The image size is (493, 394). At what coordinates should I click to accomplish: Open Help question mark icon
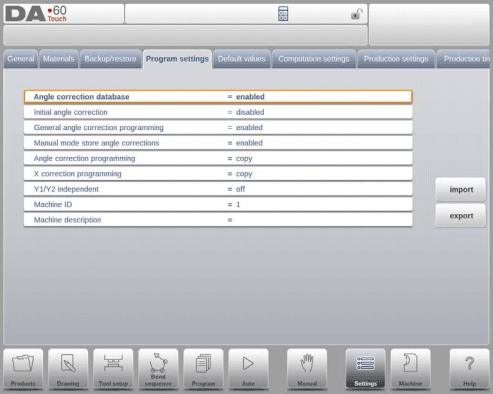click(x=469, y=369)
